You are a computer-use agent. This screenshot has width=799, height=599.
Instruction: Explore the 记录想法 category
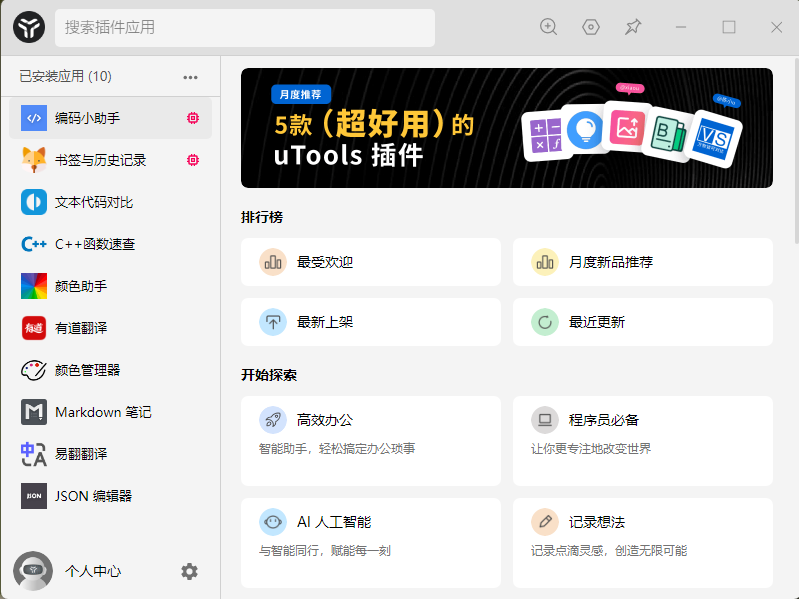pos(643,542)
